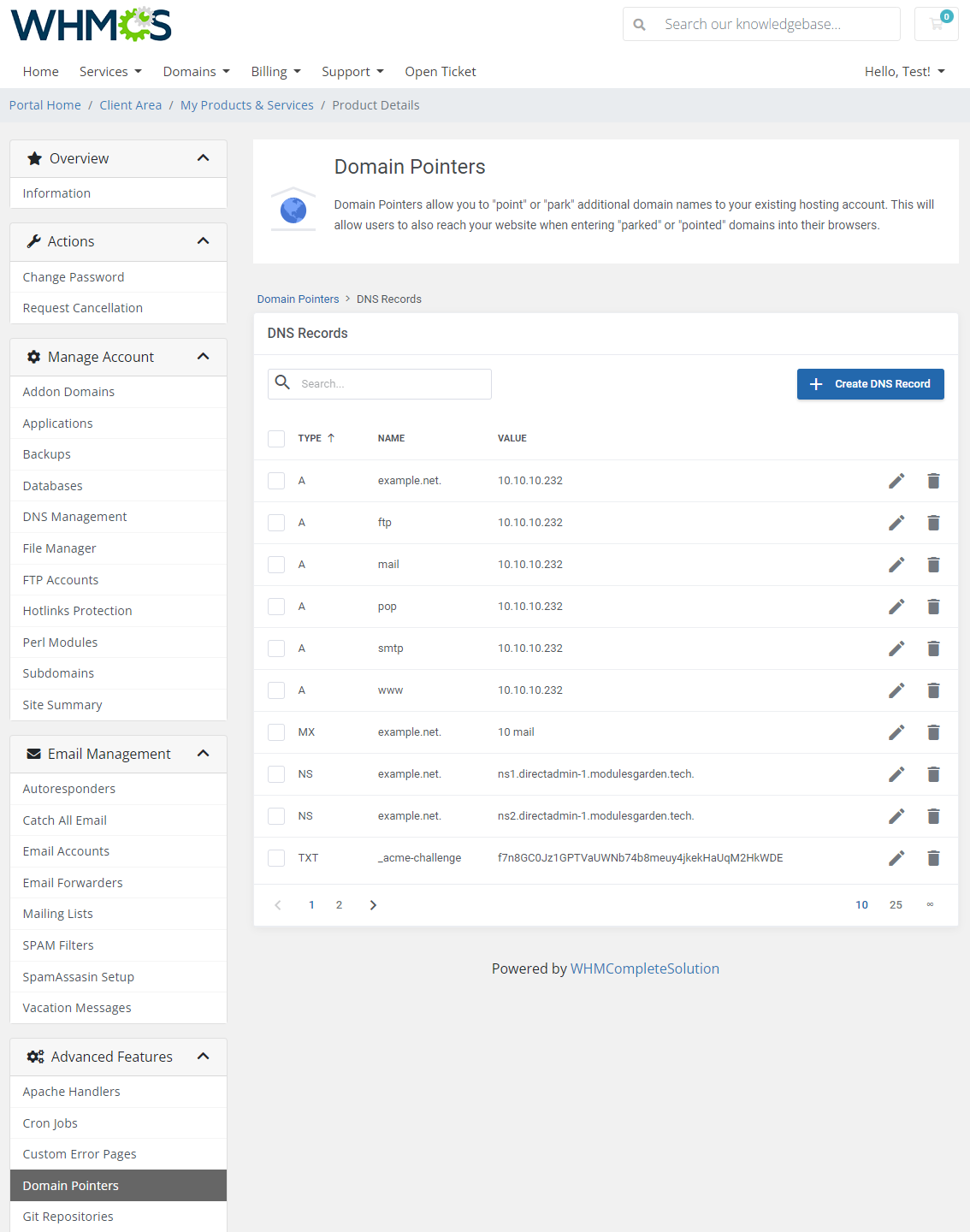This screenshot has height=1232, width=970.
Task: Delete the ns1.directadmin NS record
Action: [933, 774]
